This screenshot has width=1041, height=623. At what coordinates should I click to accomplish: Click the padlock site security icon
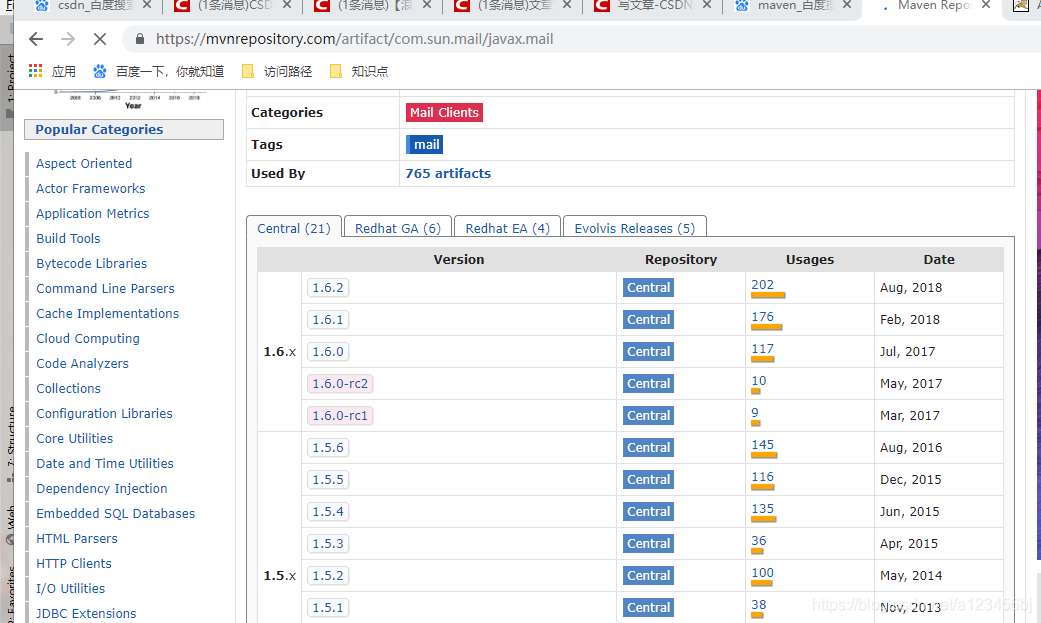tap(139, 39)
